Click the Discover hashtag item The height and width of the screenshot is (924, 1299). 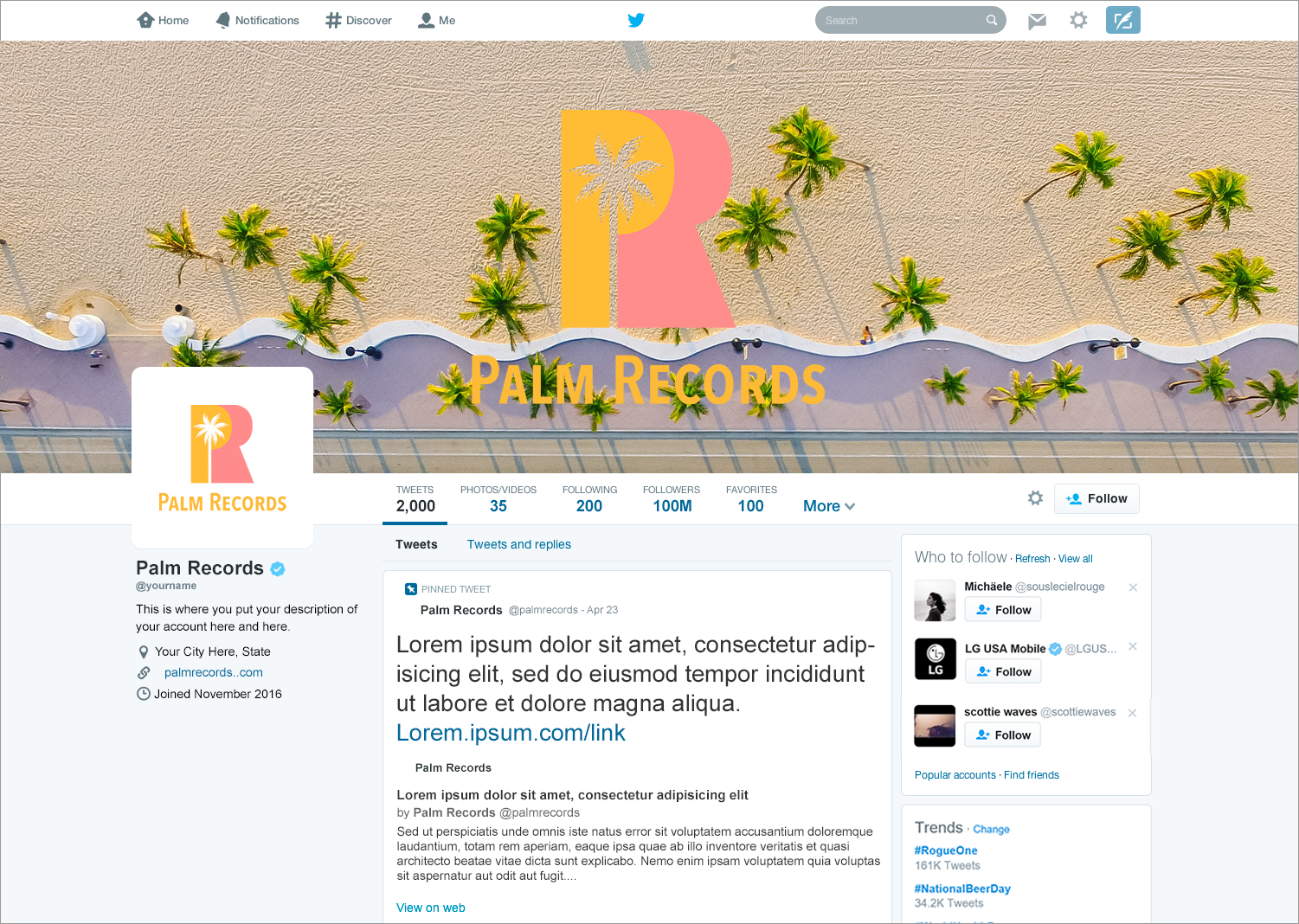(x=358, y=20)
